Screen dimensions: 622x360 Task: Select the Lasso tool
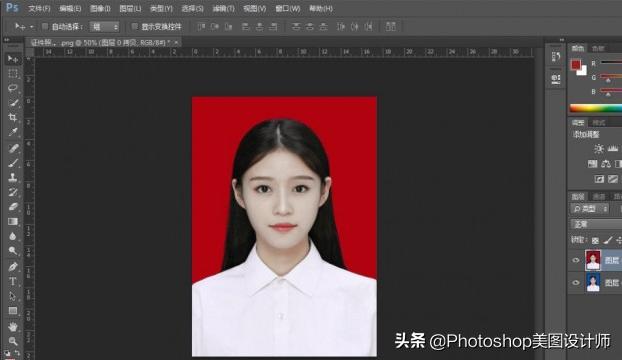(x=13, y=88)
